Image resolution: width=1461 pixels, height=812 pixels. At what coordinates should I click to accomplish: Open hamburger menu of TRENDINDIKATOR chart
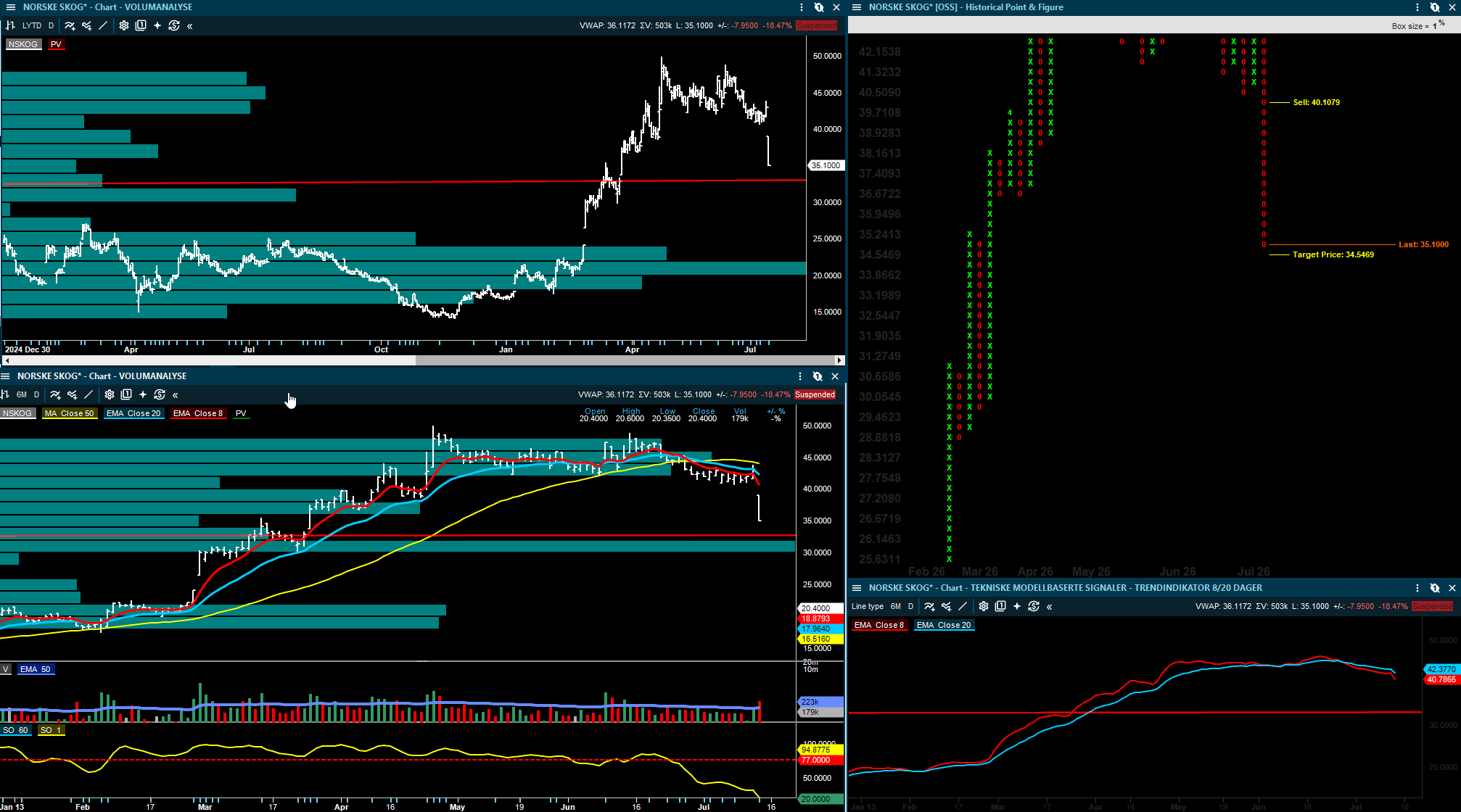click(856, 588)
